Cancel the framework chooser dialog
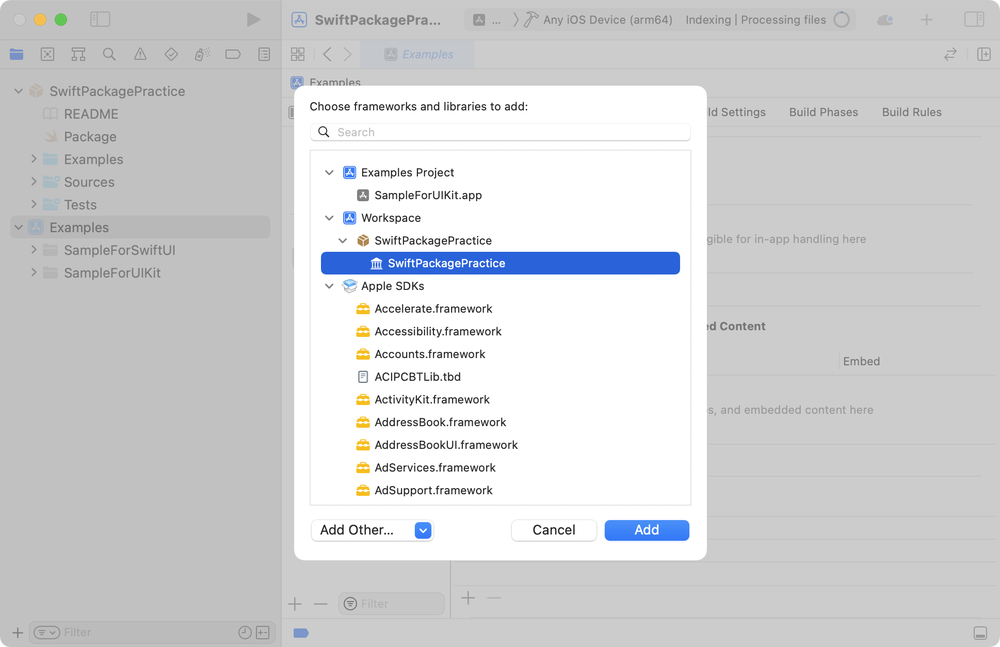The height and width of the screenshot is (647, 1000). [x=553, y=530]
